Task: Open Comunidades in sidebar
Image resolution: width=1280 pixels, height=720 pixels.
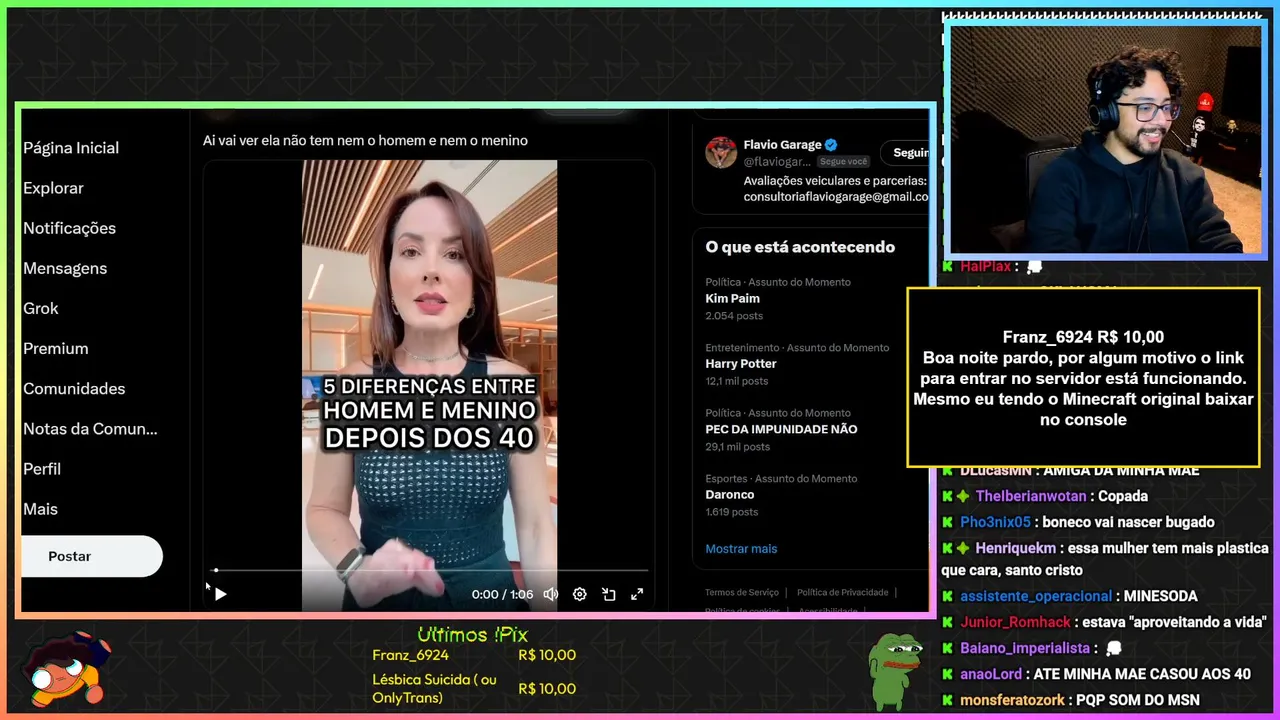Action: tap(74, 388)
